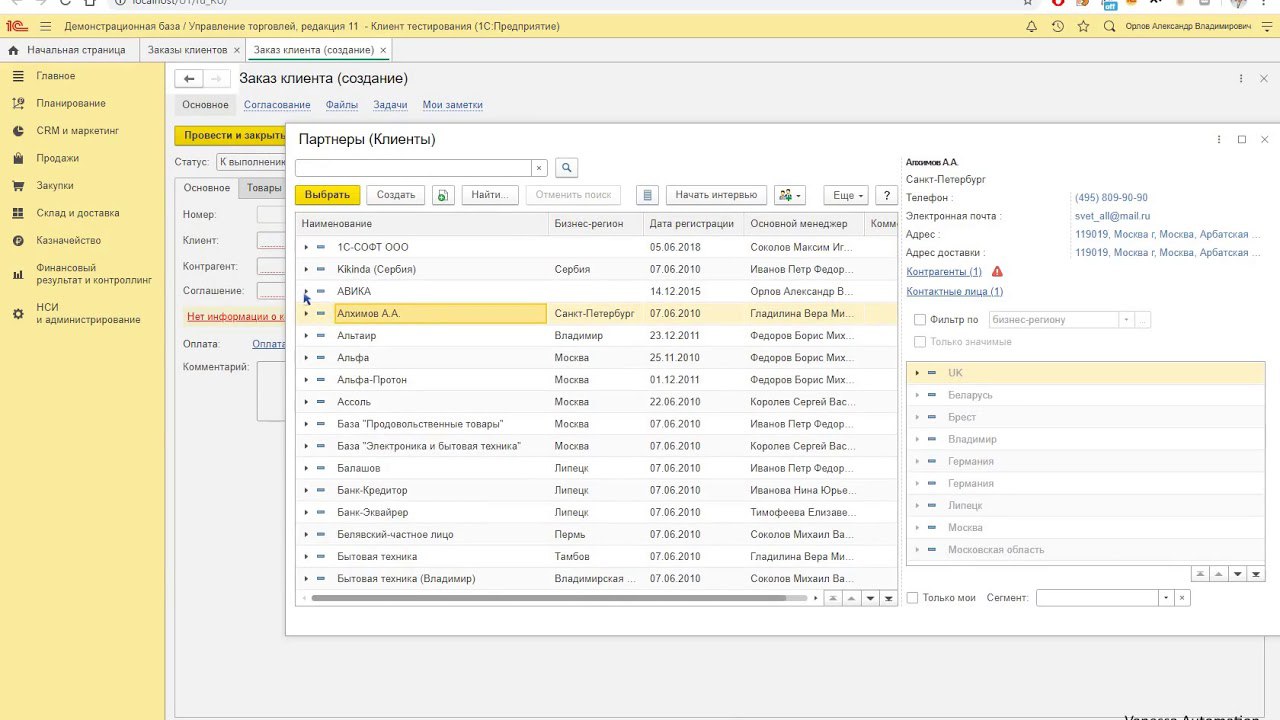Viewport: 1280px width, 720px height.
Task: Open the Казначейство section
Action: 68,240
